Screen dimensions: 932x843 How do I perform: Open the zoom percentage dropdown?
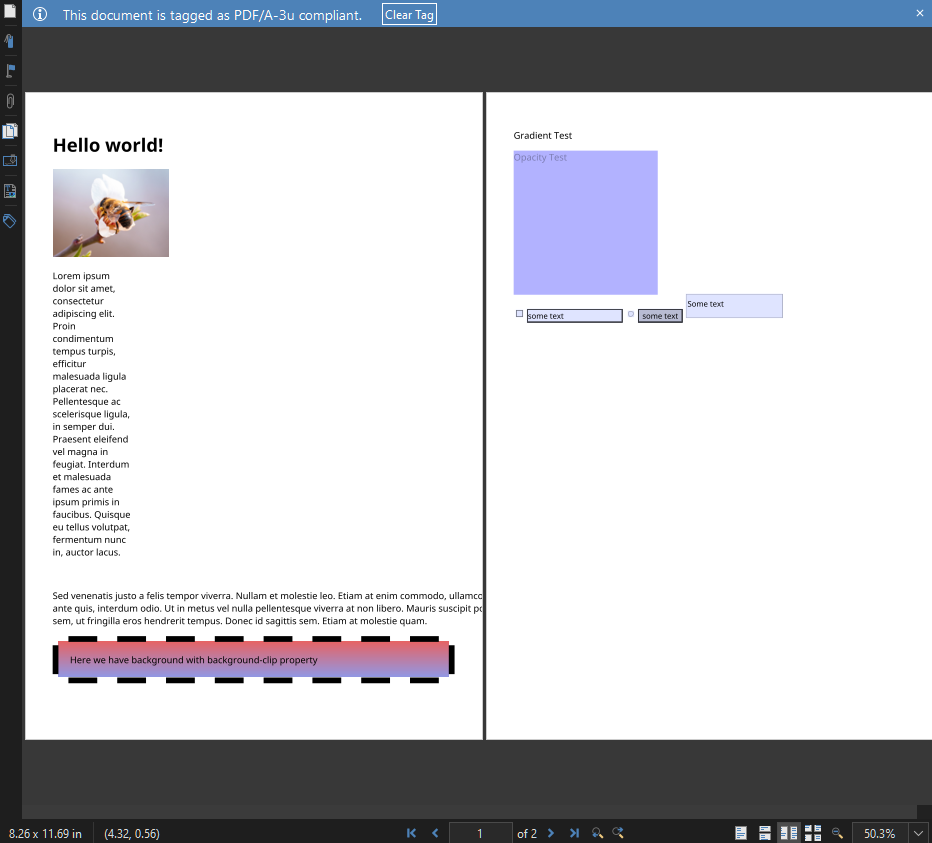point(917,832)
